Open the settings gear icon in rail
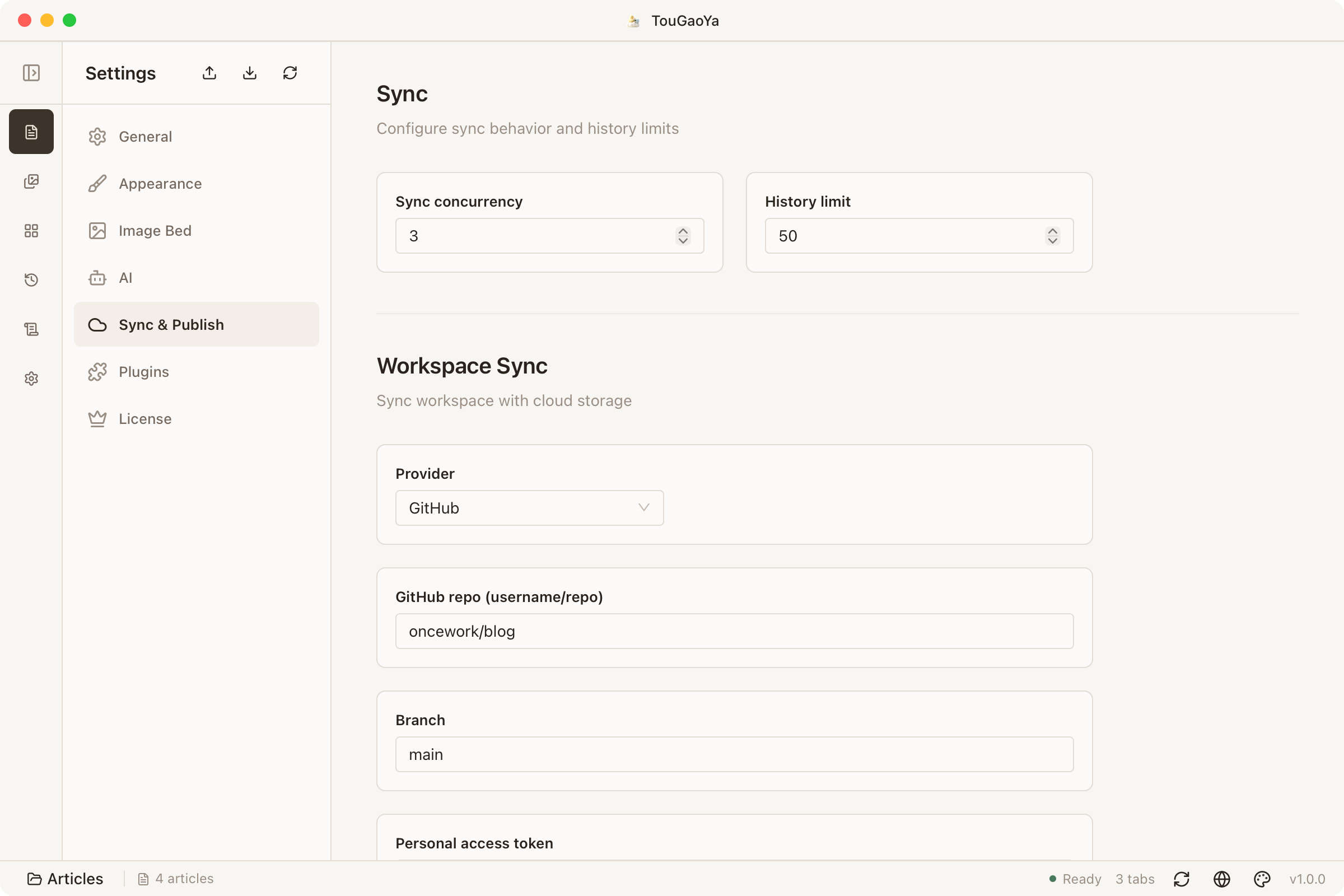The width and height of the screenshot is (1344, 896). (31, 379)
